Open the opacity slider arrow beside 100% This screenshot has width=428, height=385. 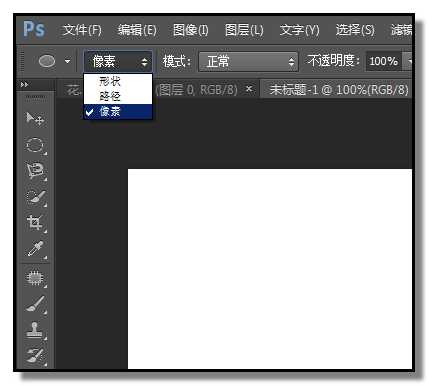[408, 62]
